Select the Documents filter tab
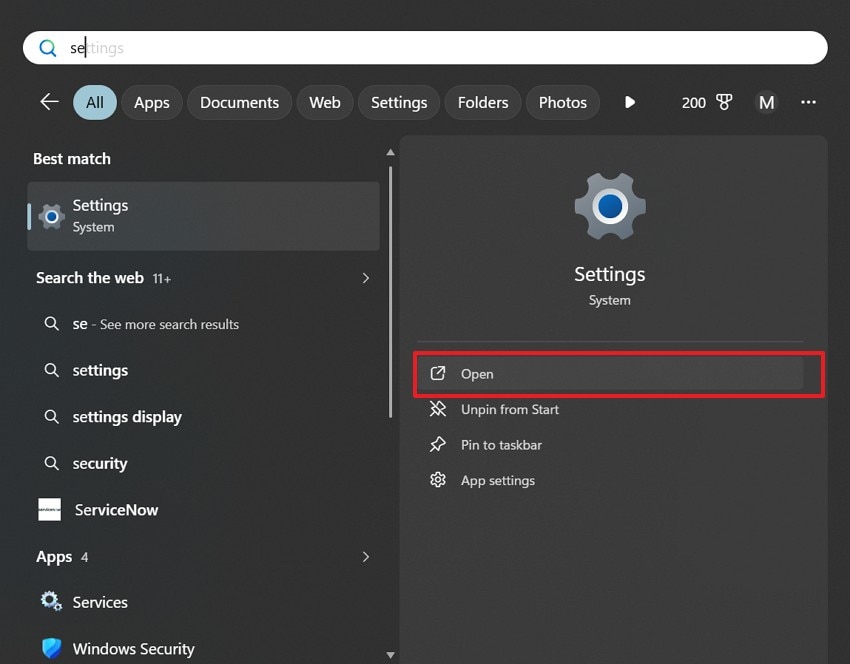The image size is (850, 664). (239, 102)
